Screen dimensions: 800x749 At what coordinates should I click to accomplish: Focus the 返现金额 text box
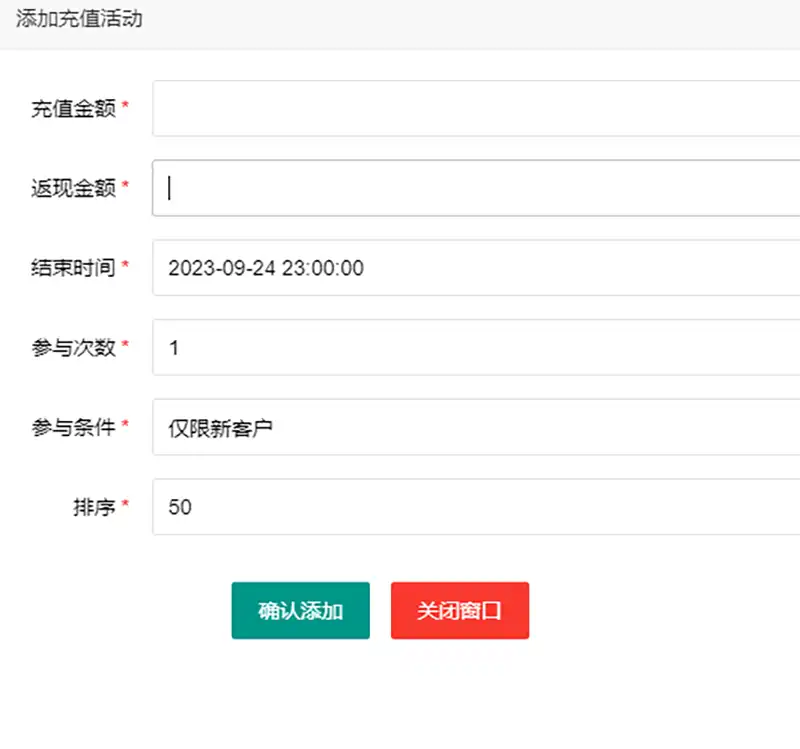[x=476, y=188]
